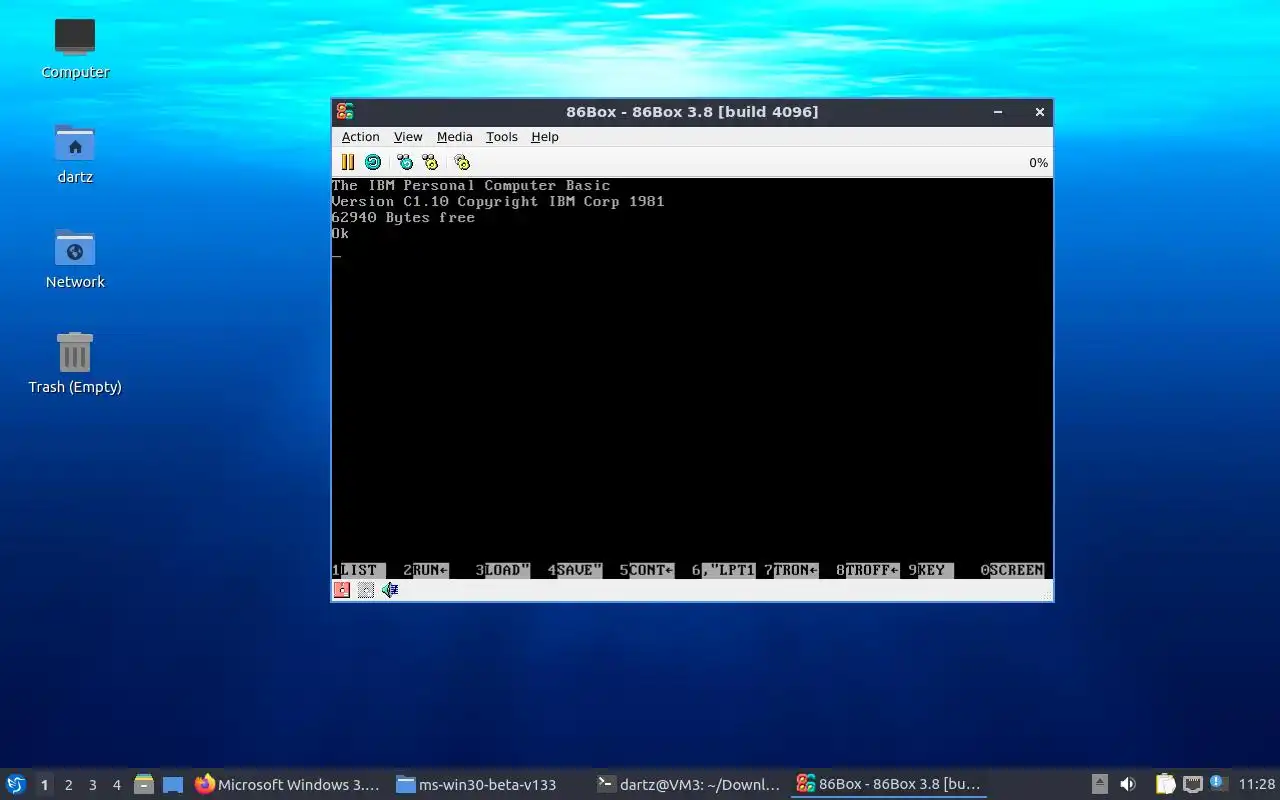Click the second status bar drive icon
Image resolution: width=1280 pixels, height=800 pixels.
pyautogui.click(x=366, y=590)
